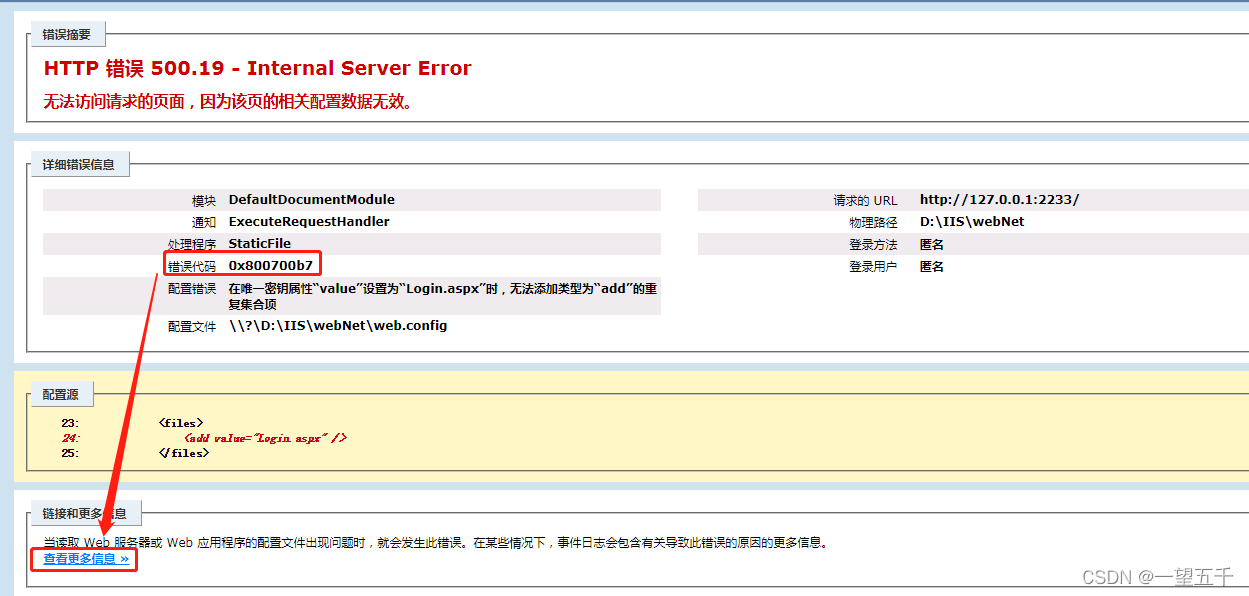Screen dimensions: 1249x596
Task: Click the 模块 field label
Action: tap(204, 200)
